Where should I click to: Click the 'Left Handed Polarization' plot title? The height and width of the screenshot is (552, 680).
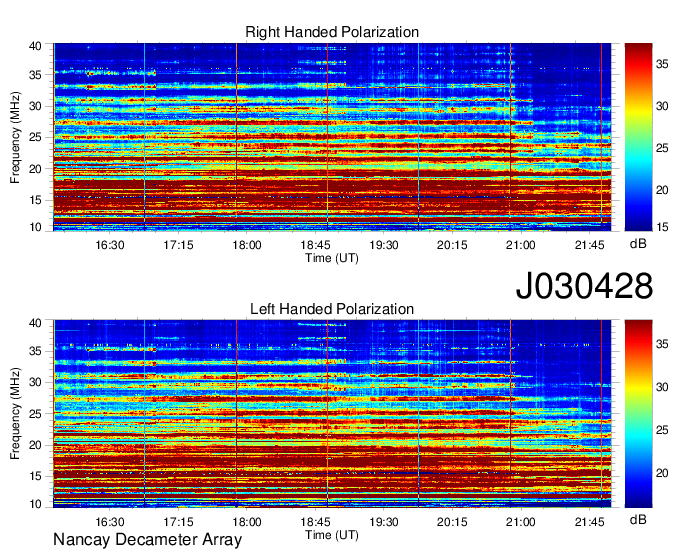tap(332, 309)
